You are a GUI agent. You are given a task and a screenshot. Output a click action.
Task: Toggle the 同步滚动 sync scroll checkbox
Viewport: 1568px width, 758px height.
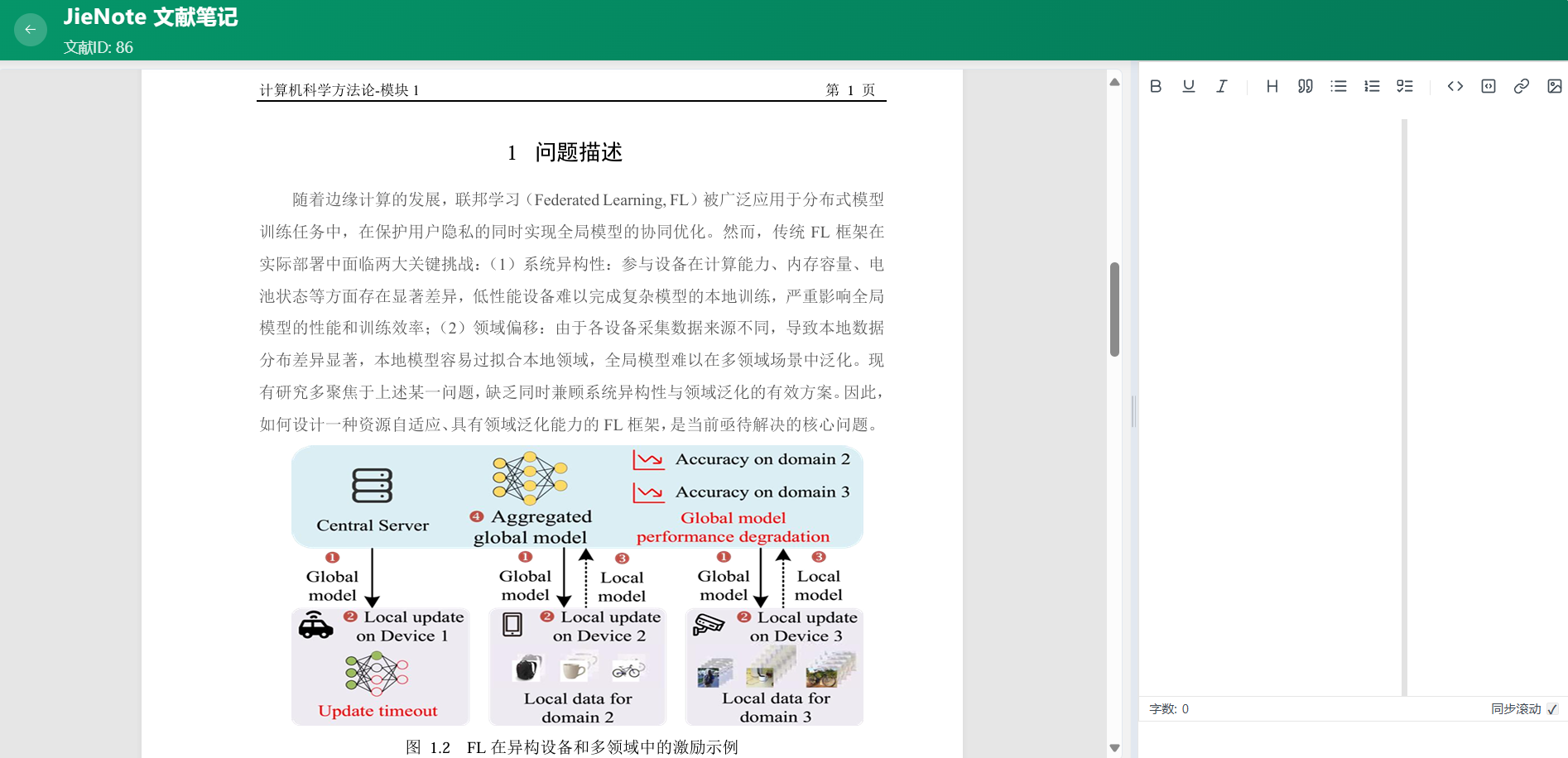[1552, 709]
